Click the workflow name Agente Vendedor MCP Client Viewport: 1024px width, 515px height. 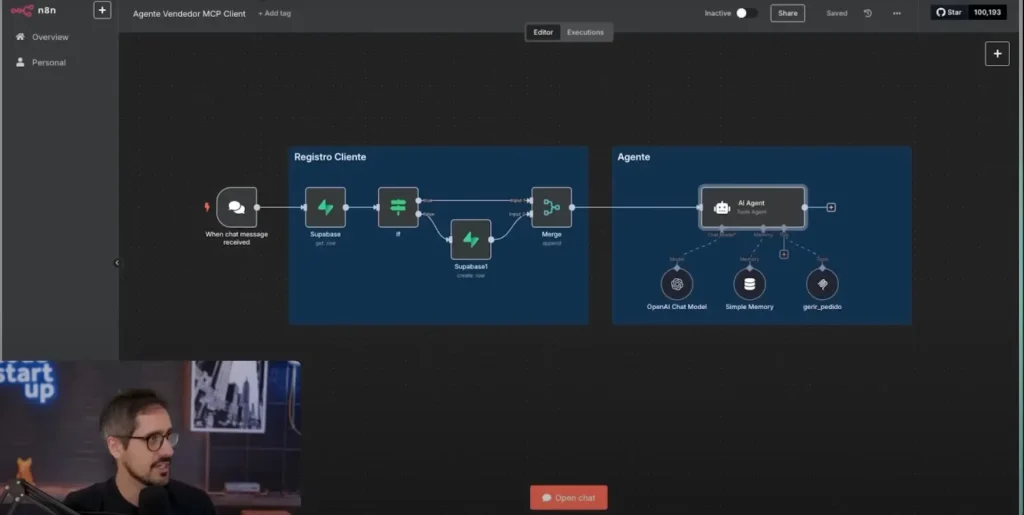coord(189,14)
